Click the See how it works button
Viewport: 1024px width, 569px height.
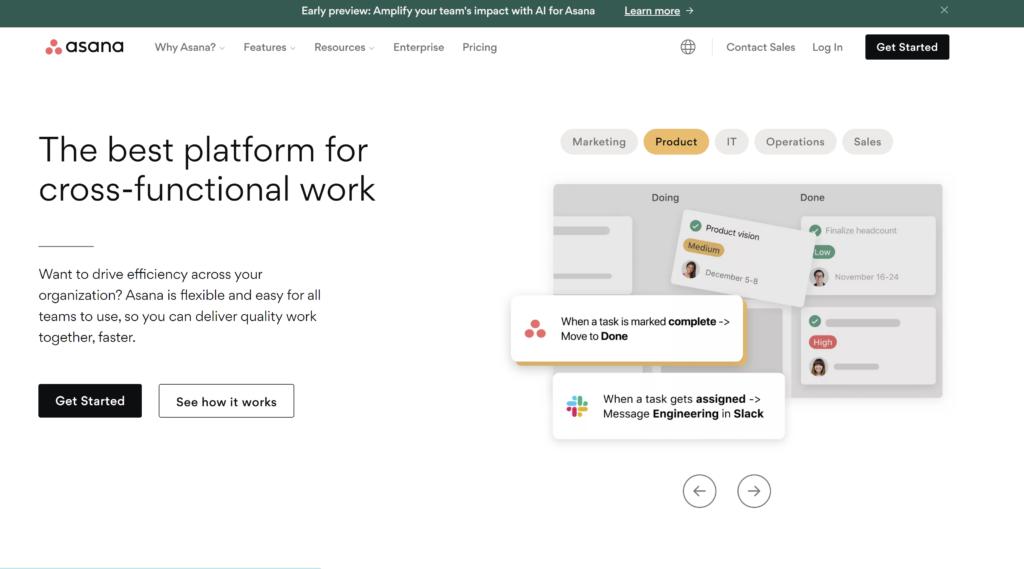click(226, 401)
